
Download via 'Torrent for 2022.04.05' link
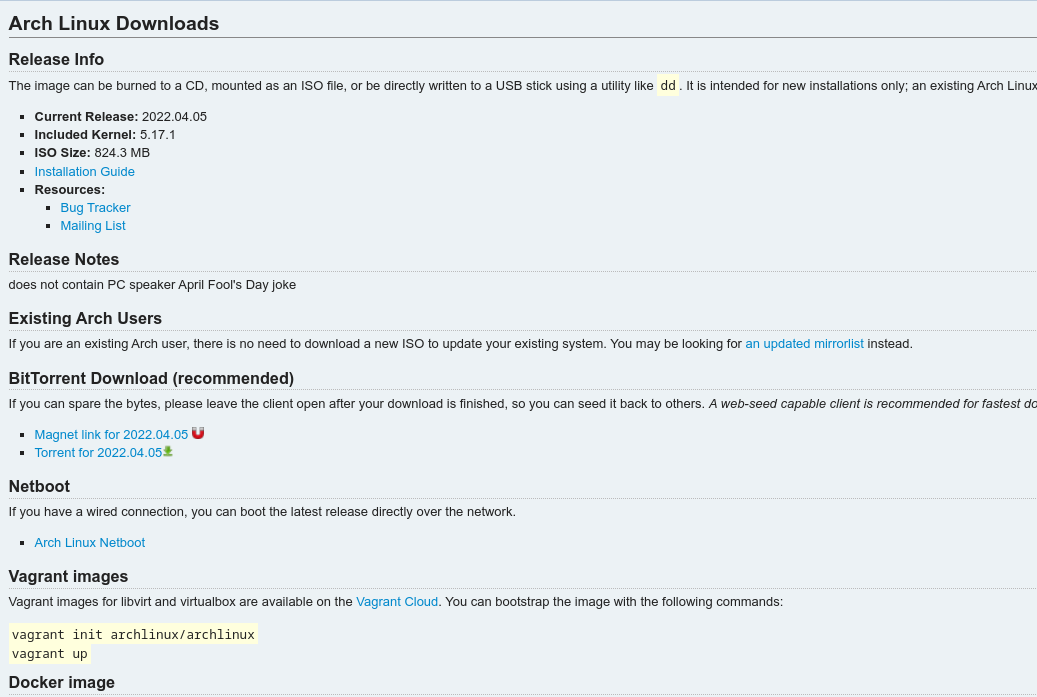[x=98, y=452]
